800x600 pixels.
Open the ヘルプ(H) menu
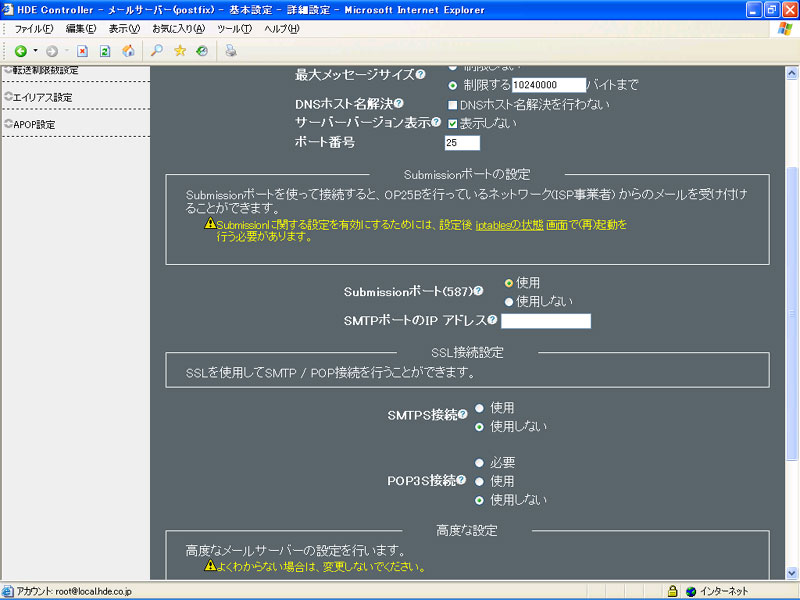coord(282,29)
